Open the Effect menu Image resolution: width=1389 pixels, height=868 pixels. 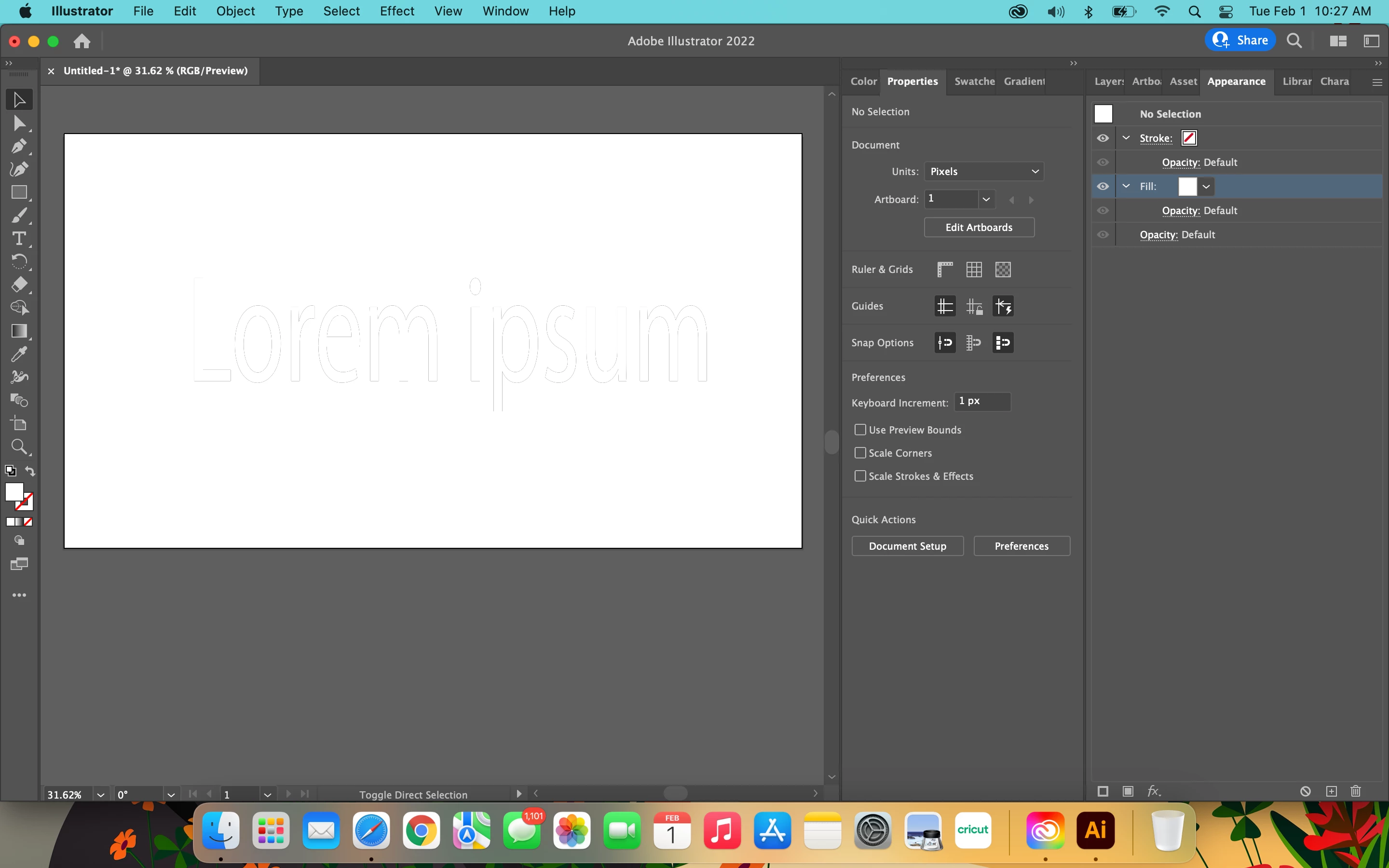click(396, 12)
